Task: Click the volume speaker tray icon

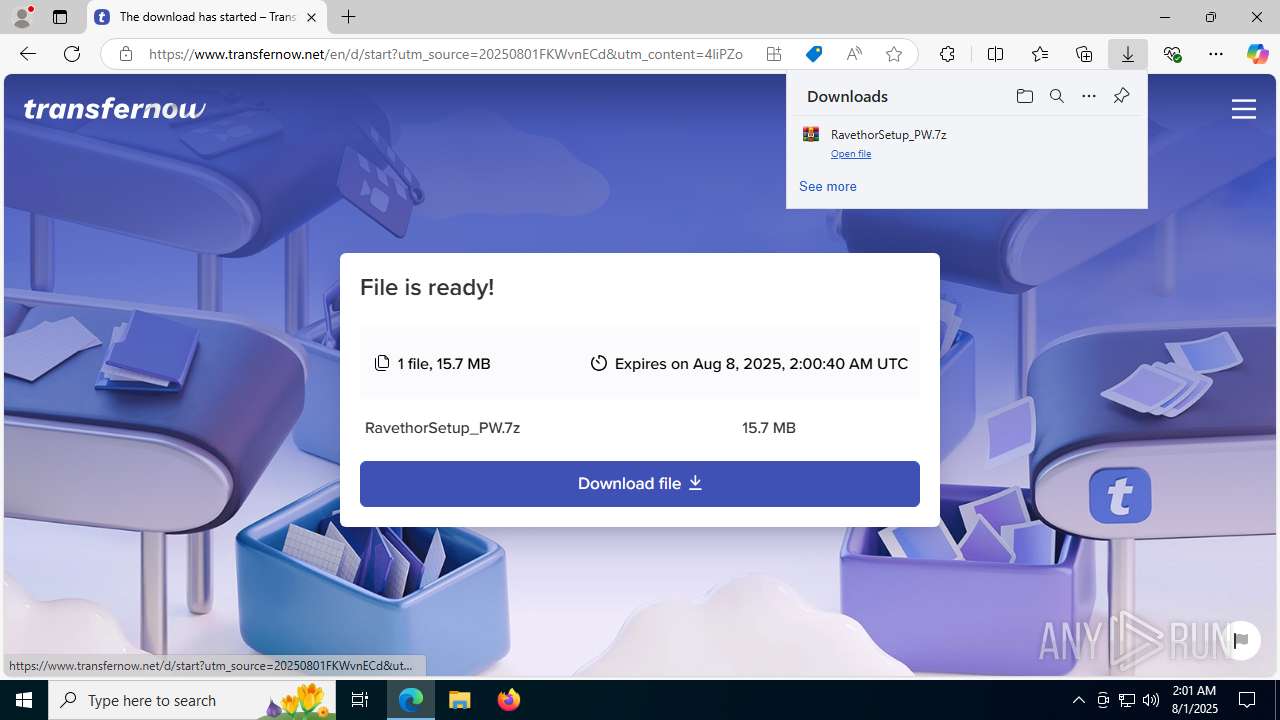Action: coord(1150,700)
